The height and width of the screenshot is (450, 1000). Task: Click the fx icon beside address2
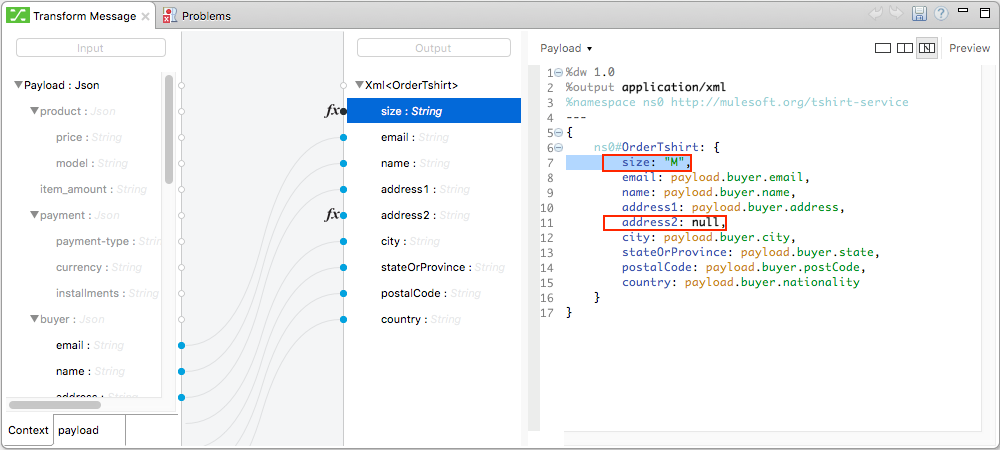(x=332, y=215)
